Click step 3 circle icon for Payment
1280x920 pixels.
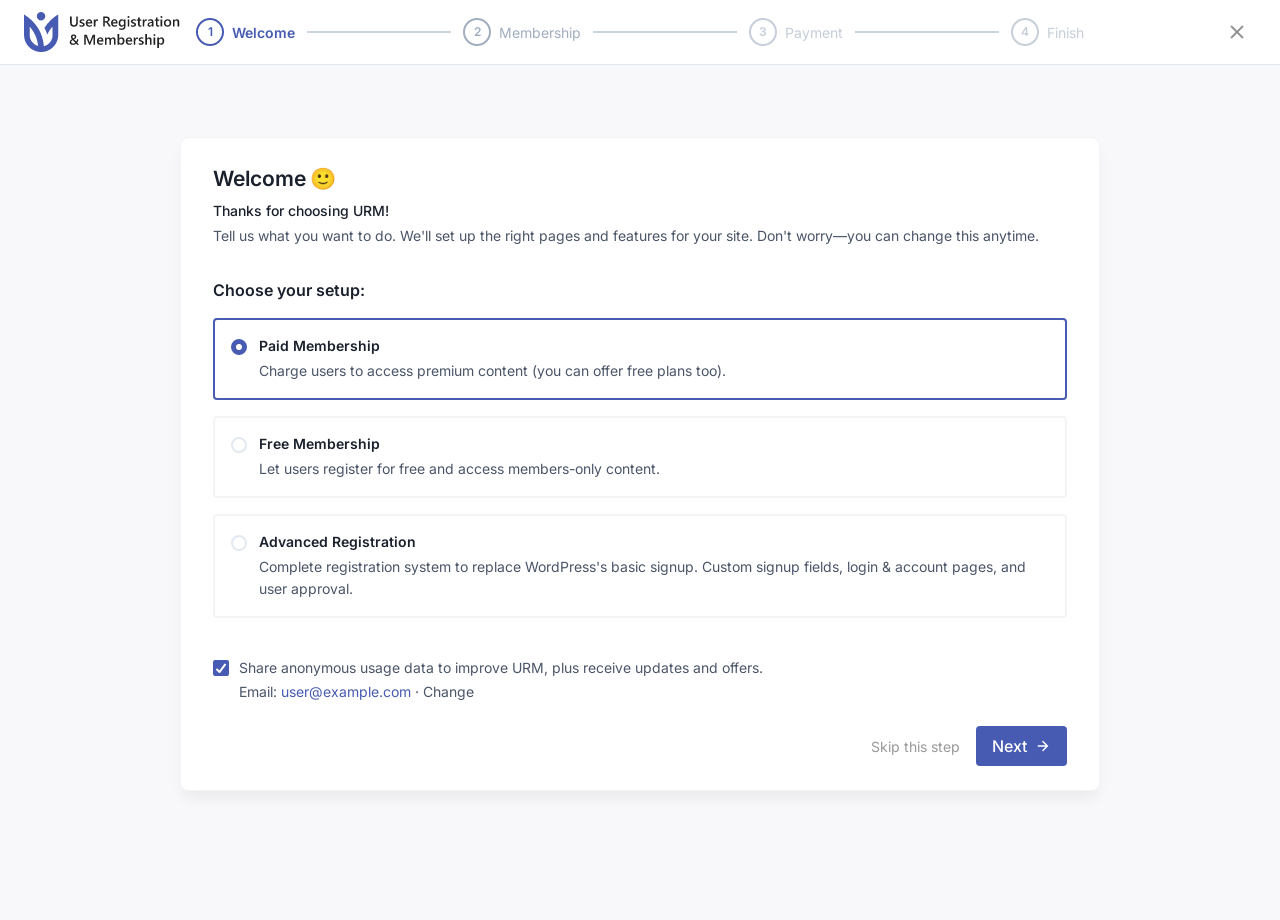click(x=763, y=32)
